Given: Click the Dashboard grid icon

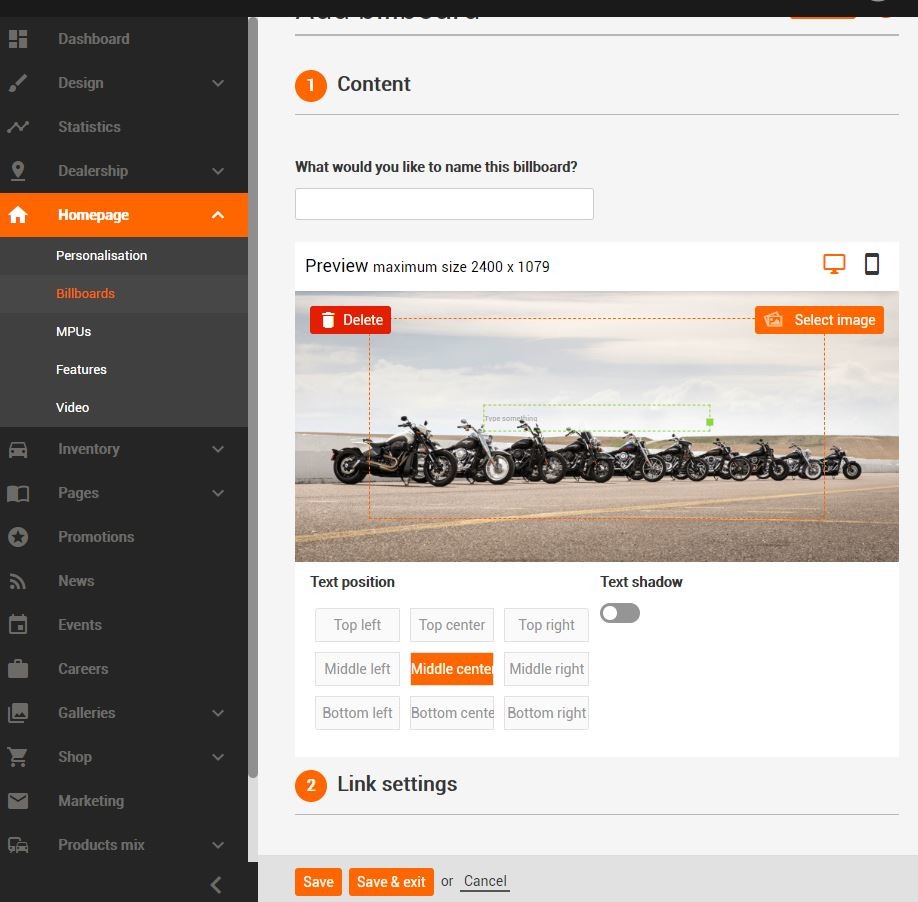Looking at the screenshot, I should [x=18, y=39].
